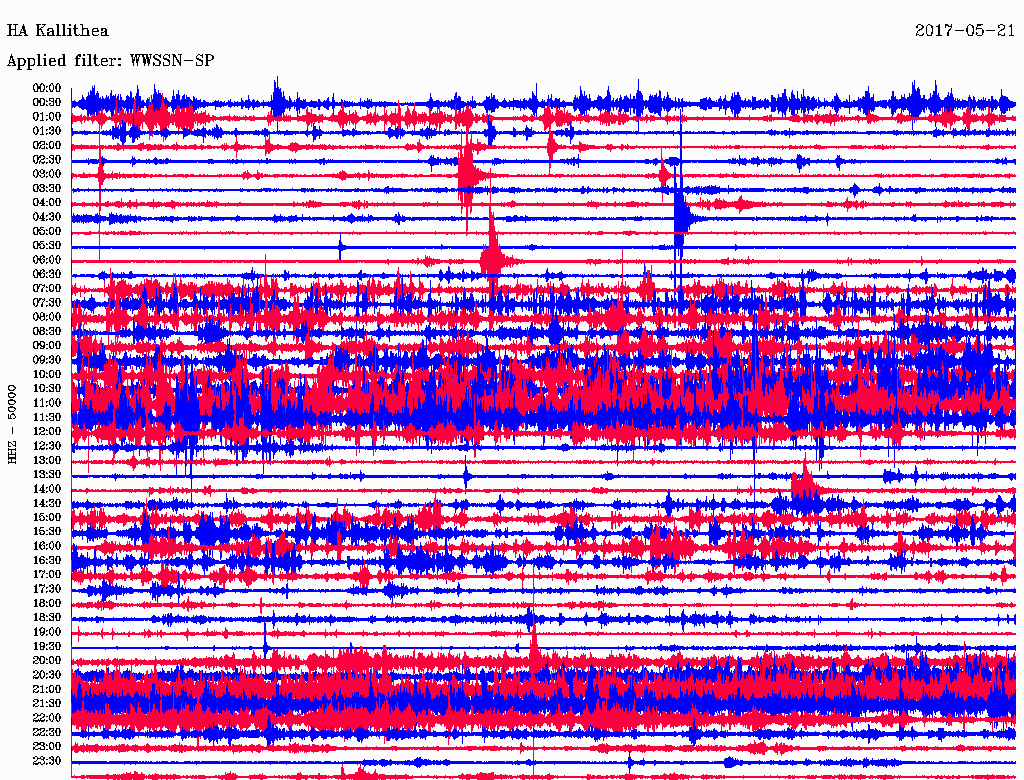Click the "23:00" time label

pos(47,747)
